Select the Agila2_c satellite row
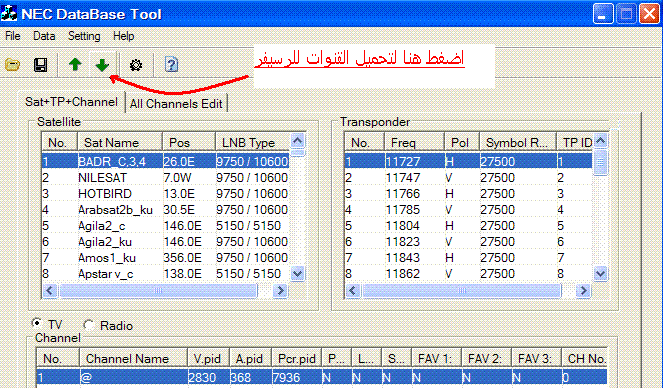664x390 pixels. pos(166,226)
